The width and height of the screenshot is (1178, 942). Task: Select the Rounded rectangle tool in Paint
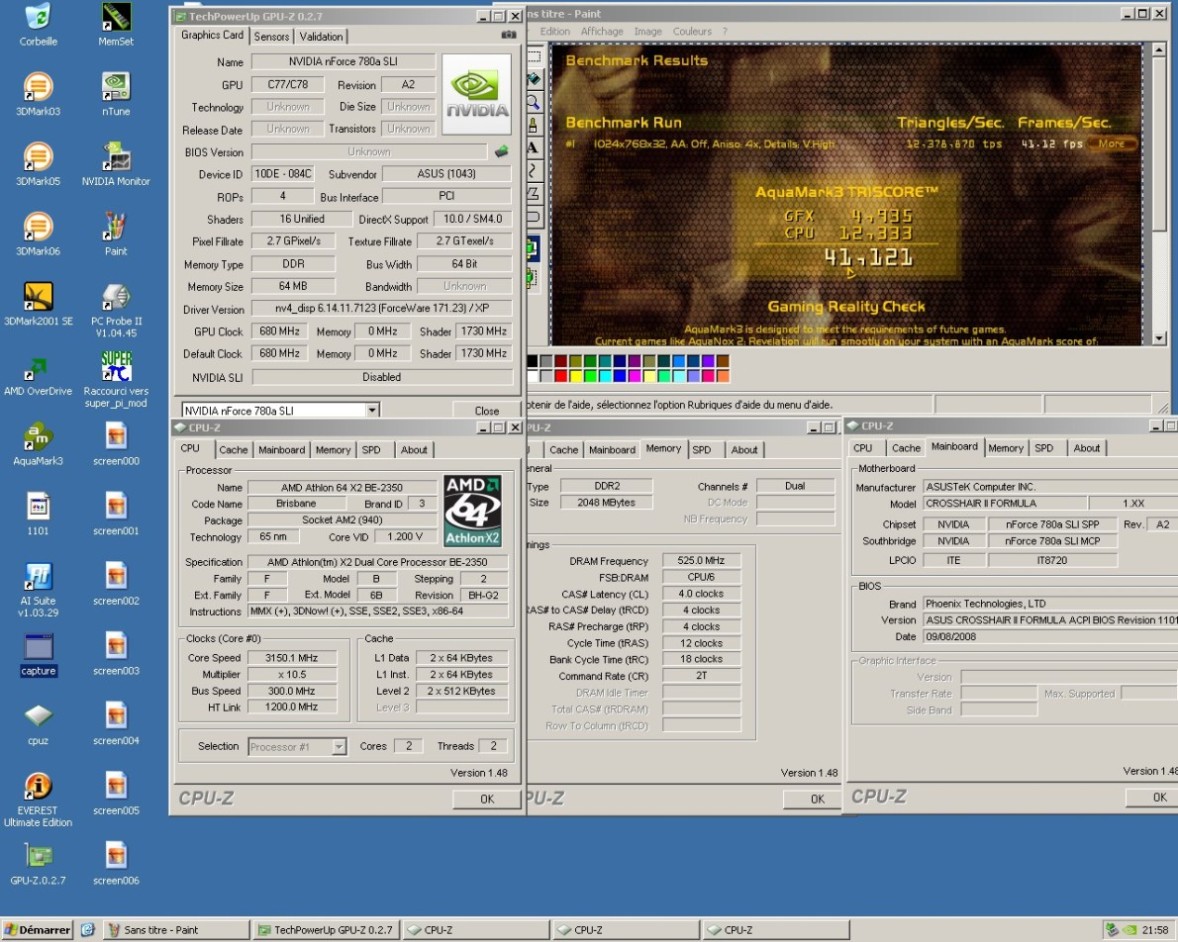click(x=533, y=216)
